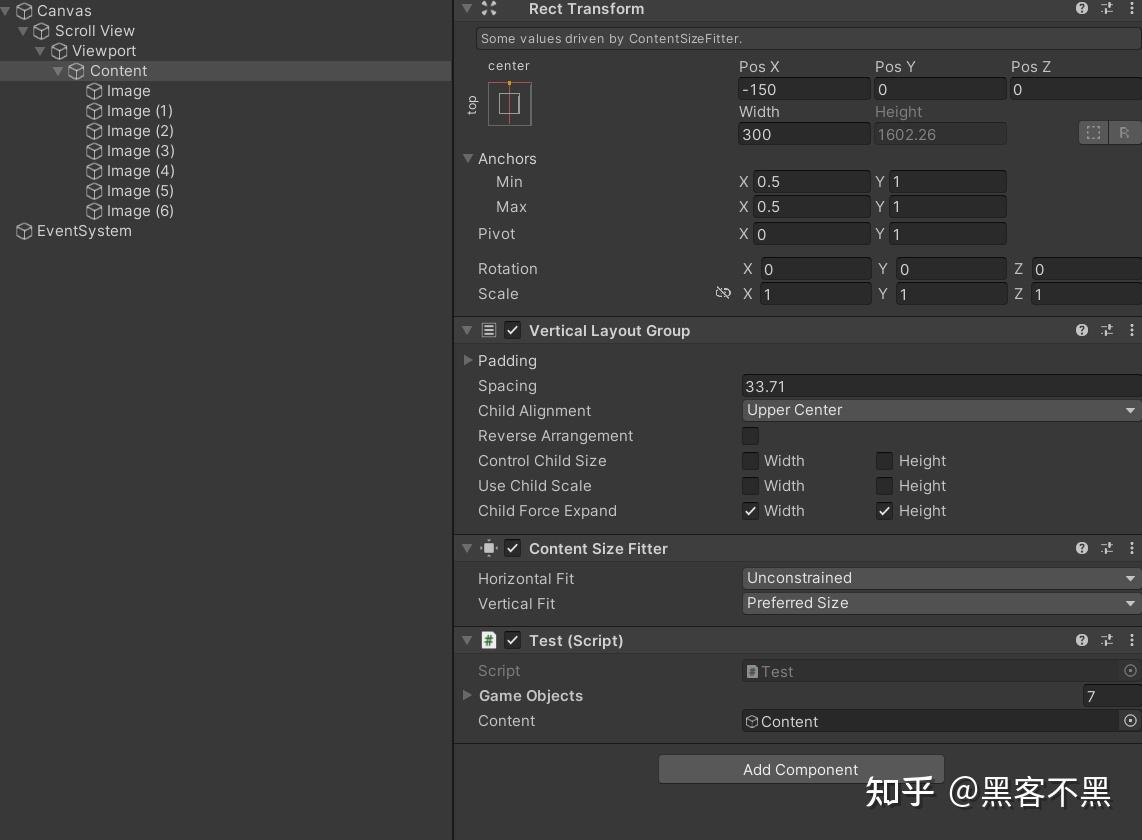Click the Spacing value input field
Image resolution: width=1142 pixels, height=840 pixels.
click(x=900, y=386)
